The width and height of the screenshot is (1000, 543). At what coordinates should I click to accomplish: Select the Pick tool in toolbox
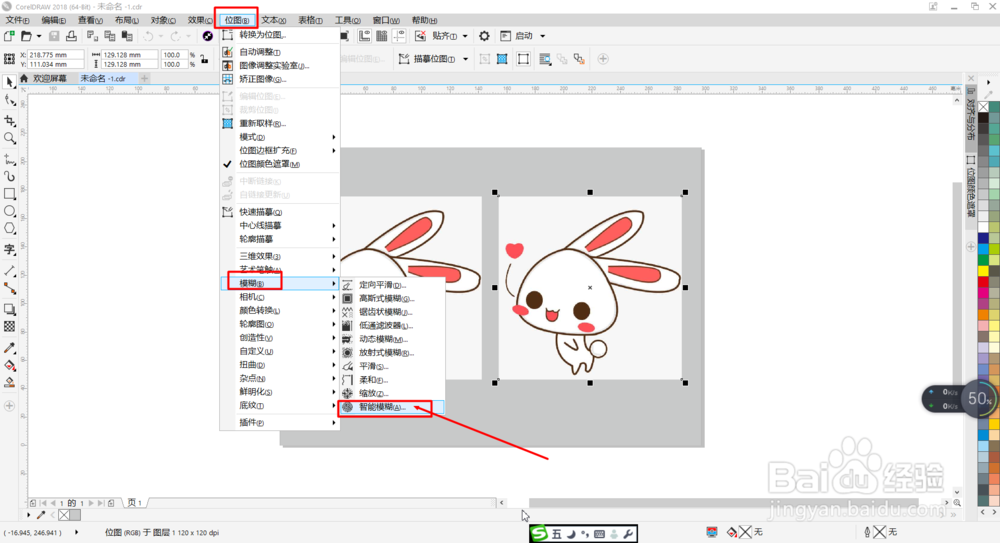(x=10, y=82)
